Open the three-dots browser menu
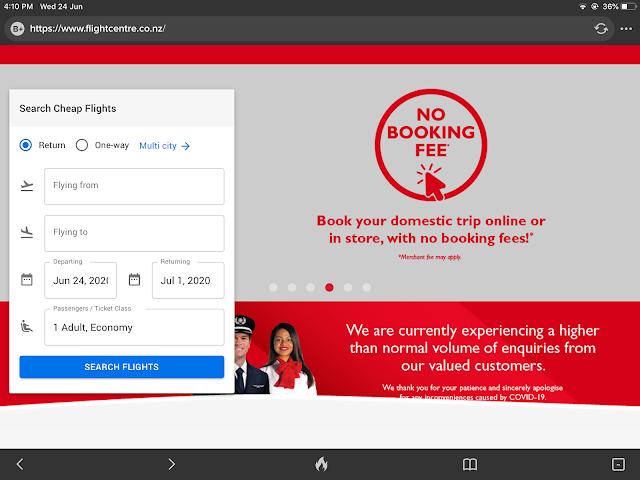640x480 pixels. click(x=626, y=29)
